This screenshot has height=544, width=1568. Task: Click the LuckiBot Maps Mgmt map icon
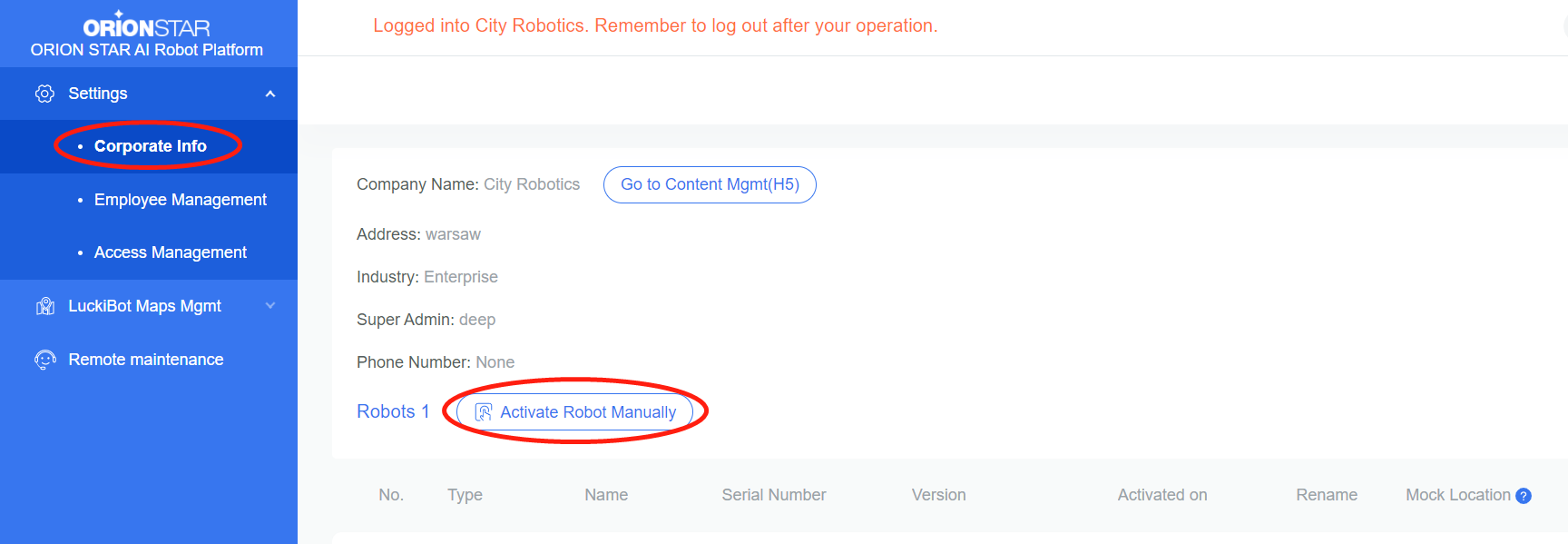(x=44, y=305)
